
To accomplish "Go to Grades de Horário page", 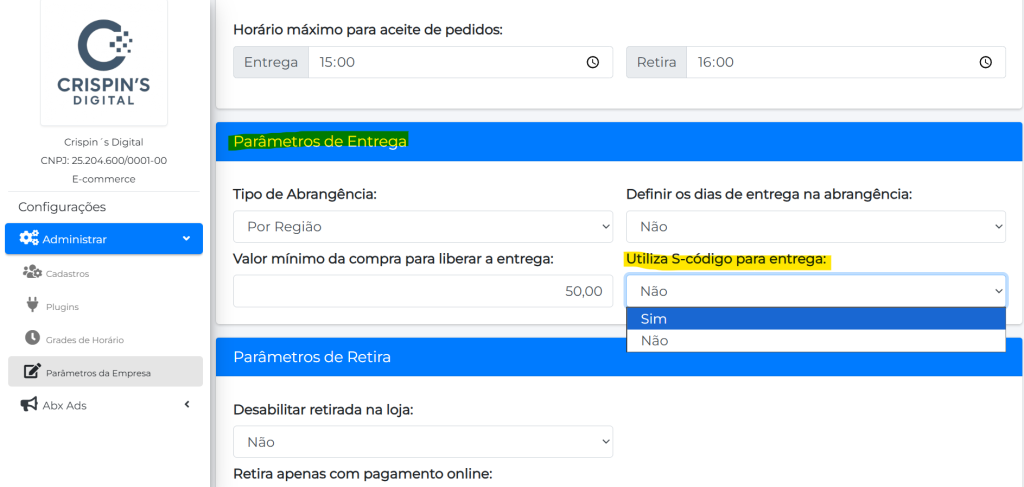I will pyautogui.click(x=84, y=340).
